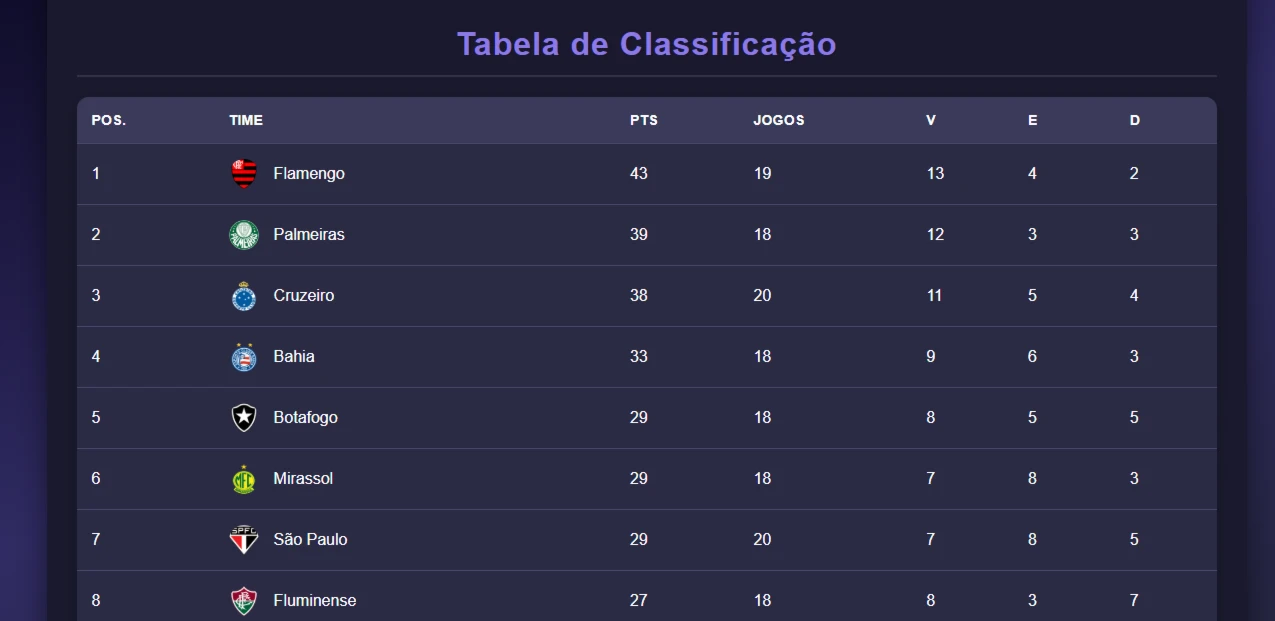This screenshot has height=621, width=1275.
Task: Click the Botafogo star crest
Action: [x=244, y=418]
